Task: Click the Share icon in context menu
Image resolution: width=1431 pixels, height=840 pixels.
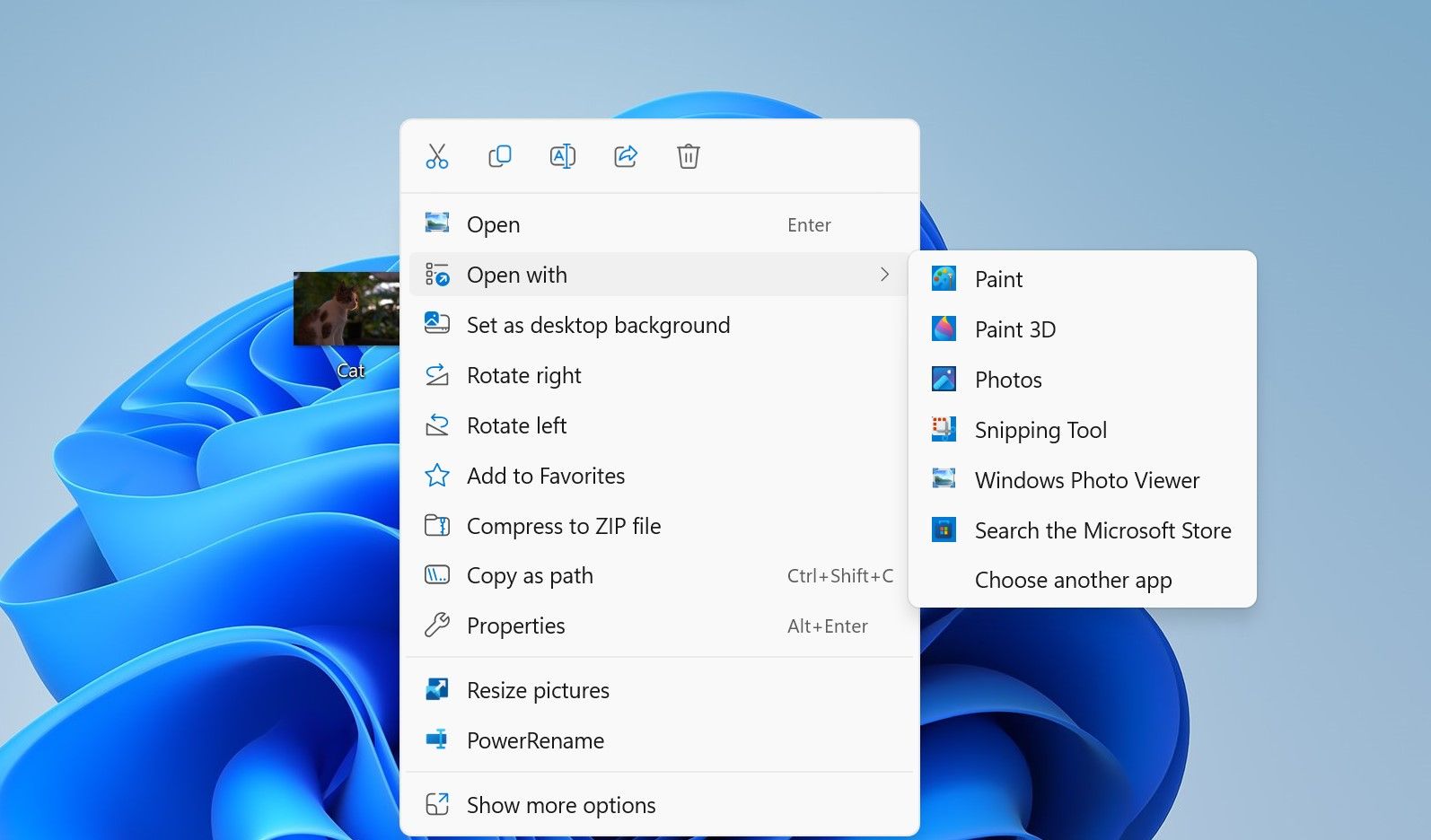Action: [x=626, y=156]
